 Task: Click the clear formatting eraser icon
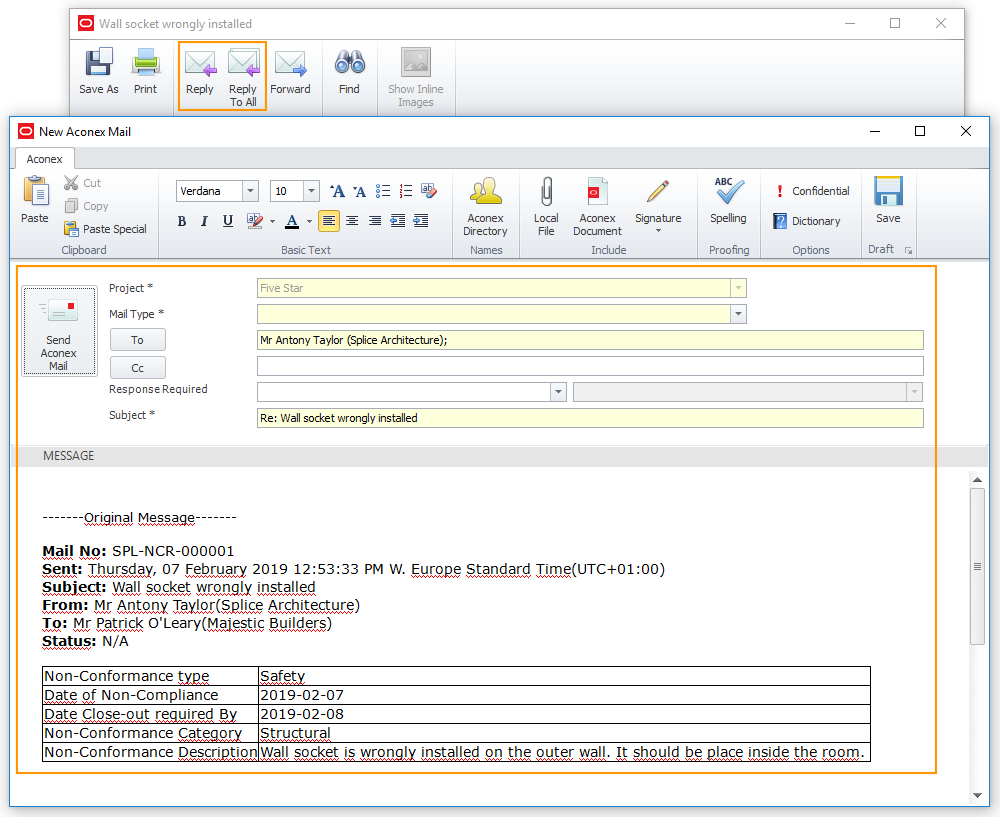pyautogui.click(x=429, y=191)
